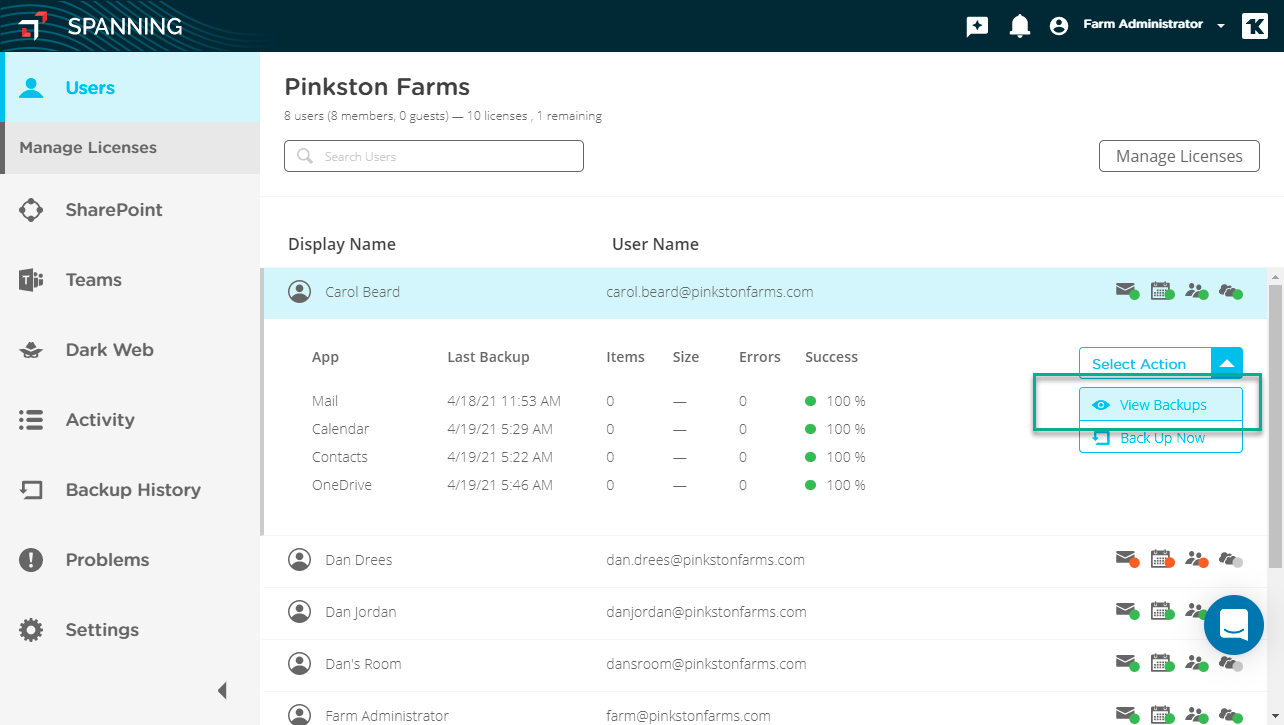This screenshot has height=725, width=1284.
Task: Open the notifications bell icon
Action: click(1019, 26)
